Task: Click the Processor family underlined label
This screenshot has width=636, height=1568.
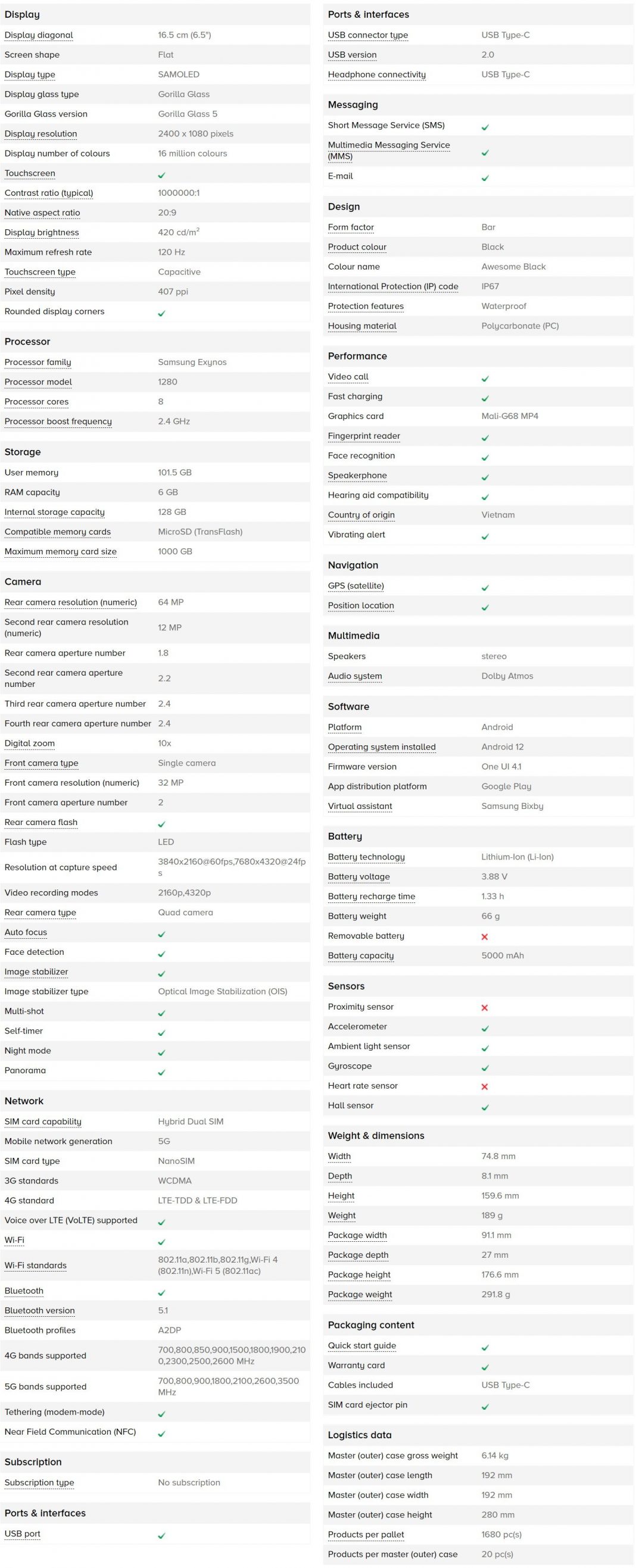Action: (38, 362)
